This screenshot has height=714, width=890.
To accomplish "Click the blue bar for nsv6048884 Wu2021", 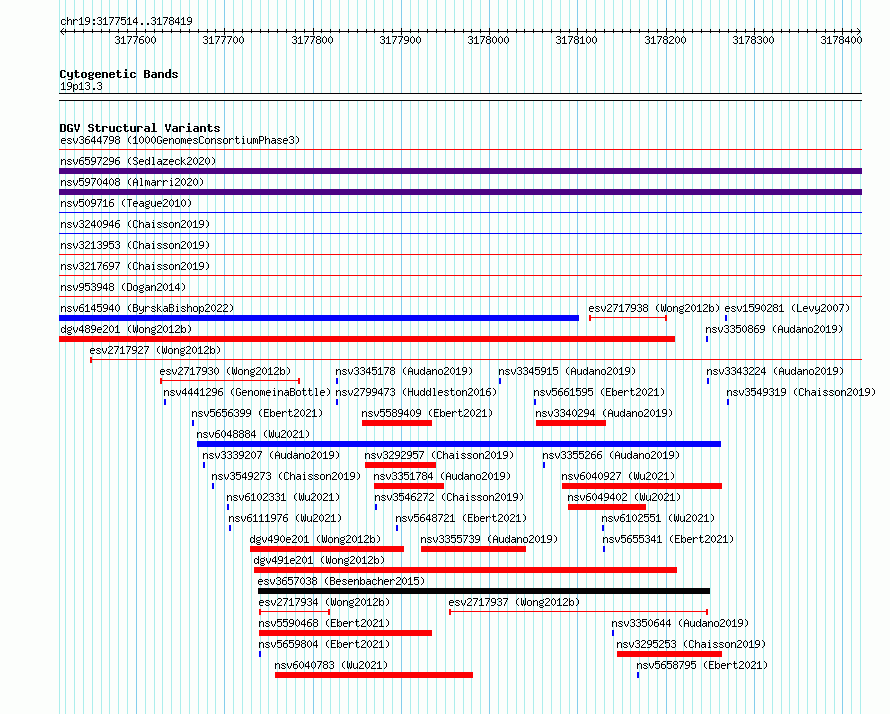I will (x=458, y=444).
